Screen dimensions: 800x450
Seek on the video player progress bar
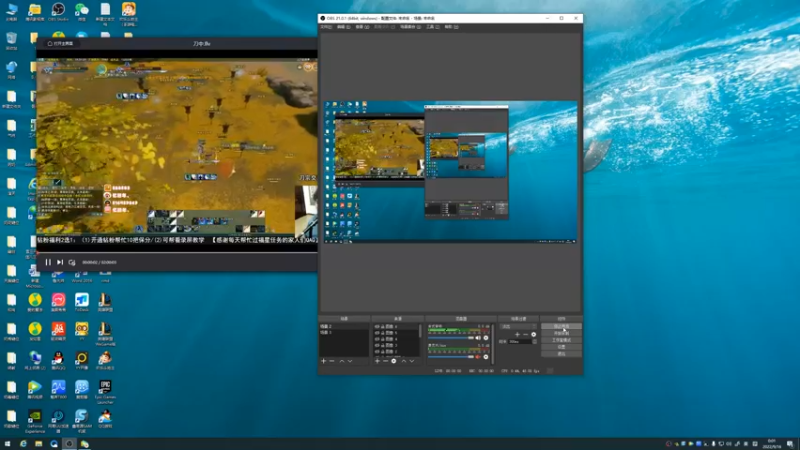[177, 252]
